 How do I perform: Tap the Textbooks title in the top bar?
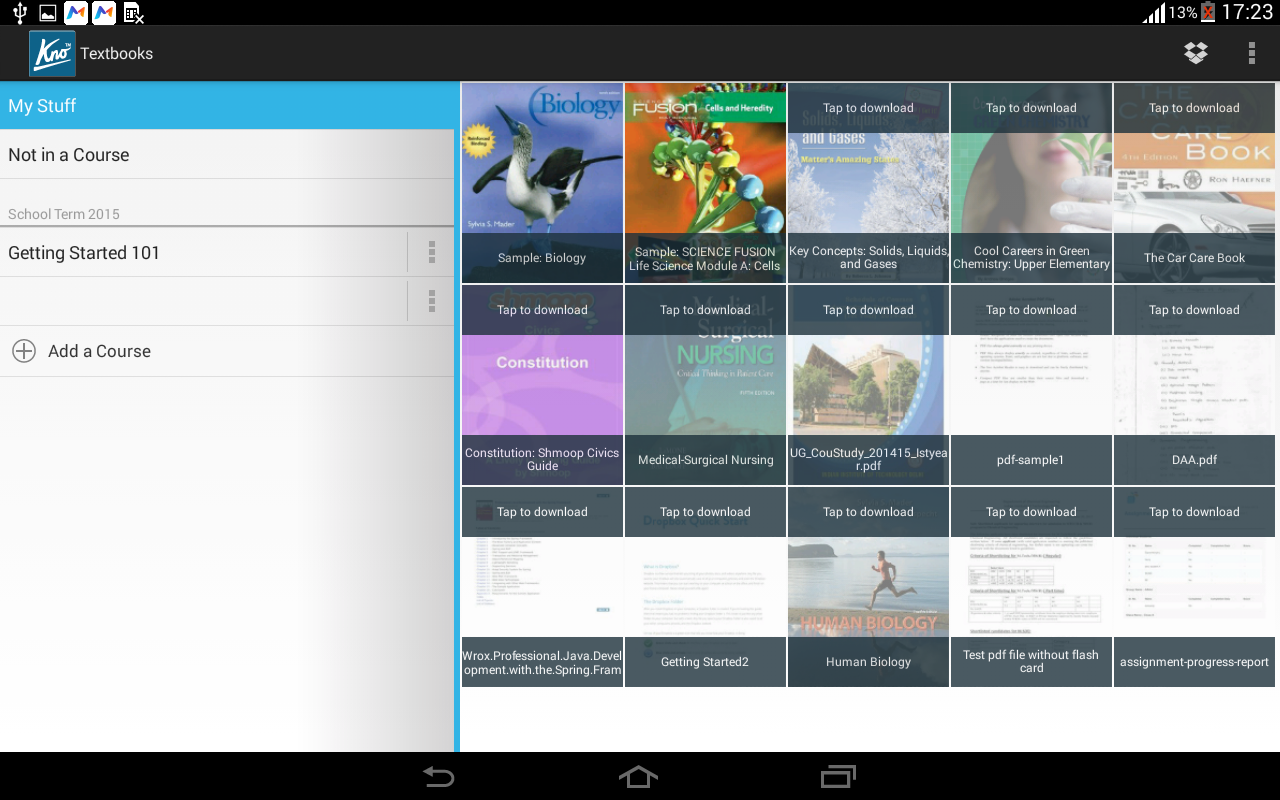[117, 53]
